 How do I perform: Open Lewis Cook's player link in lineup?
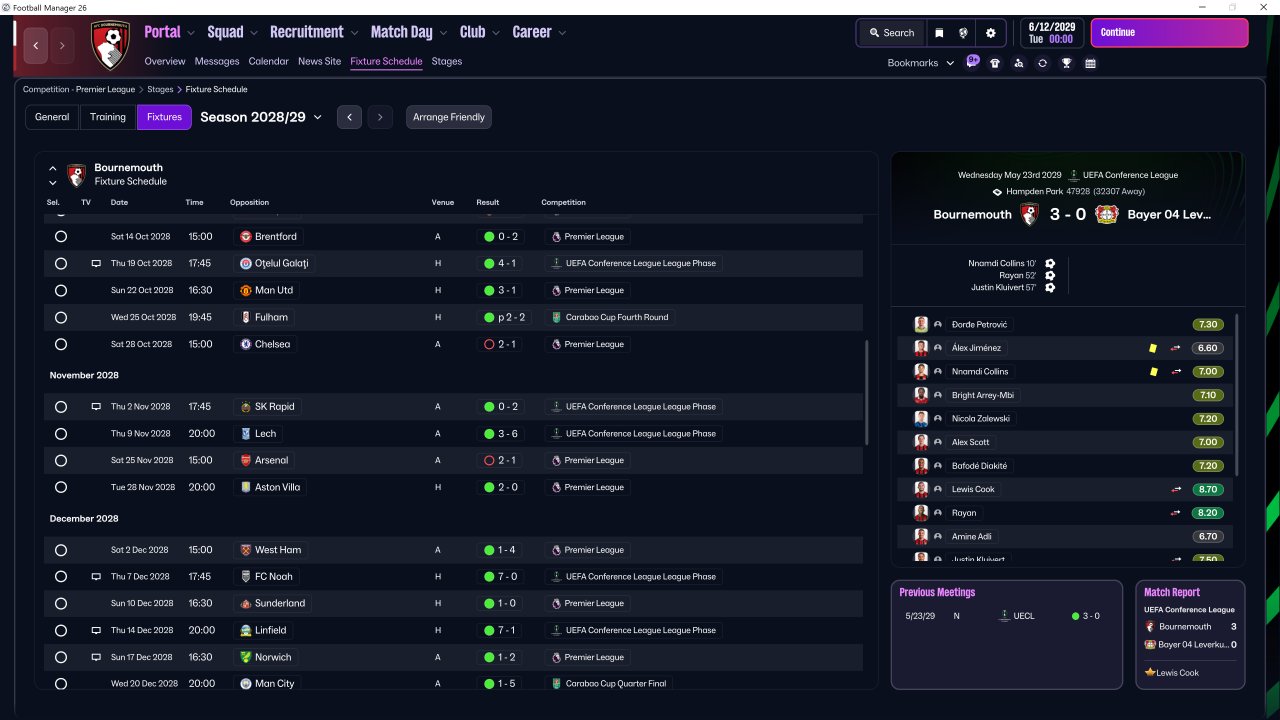pyautogui.click(x=973, y=489)
